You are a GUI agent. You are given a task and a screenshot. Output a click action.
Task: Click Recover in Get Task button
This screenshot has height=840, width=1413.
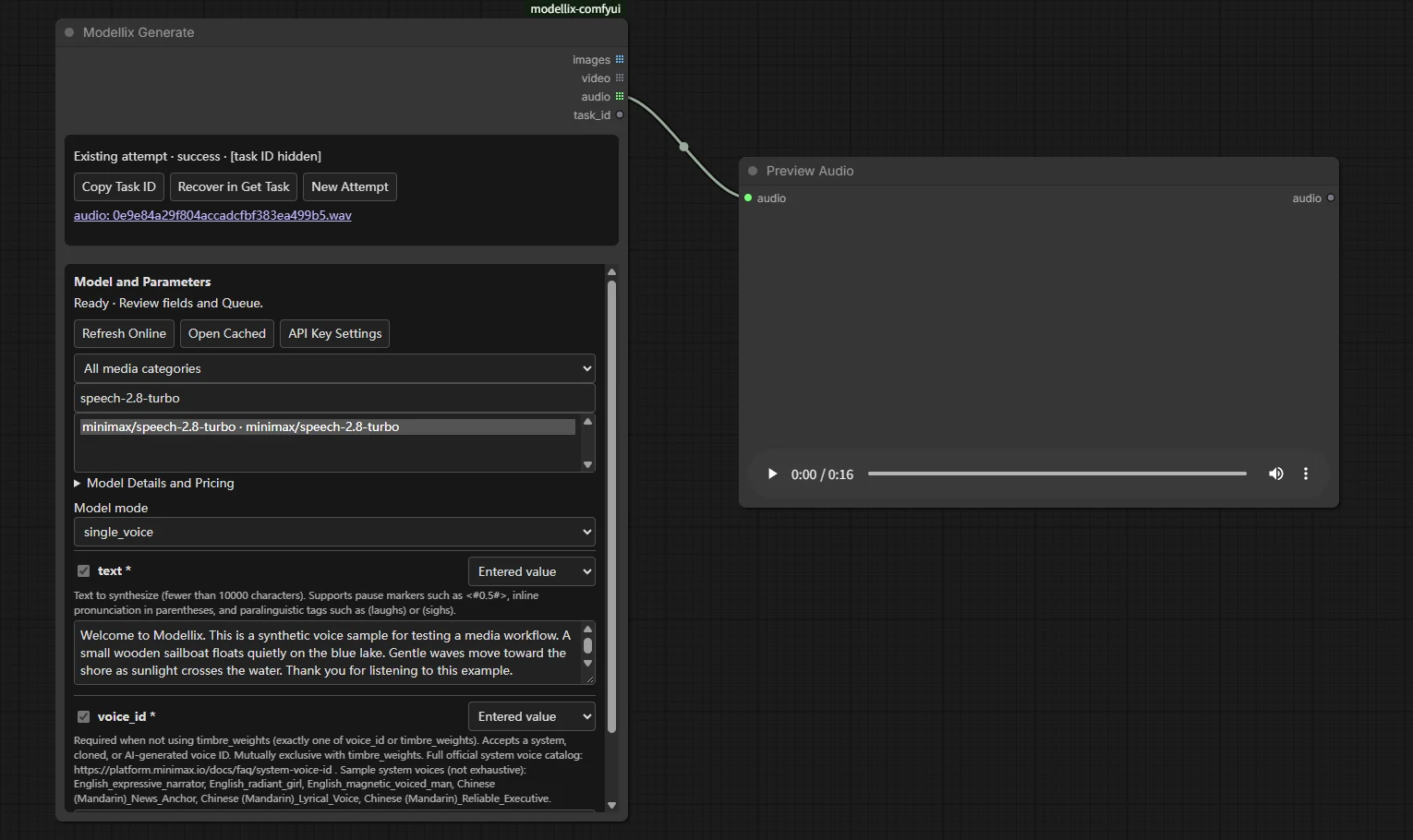[234, 186]
